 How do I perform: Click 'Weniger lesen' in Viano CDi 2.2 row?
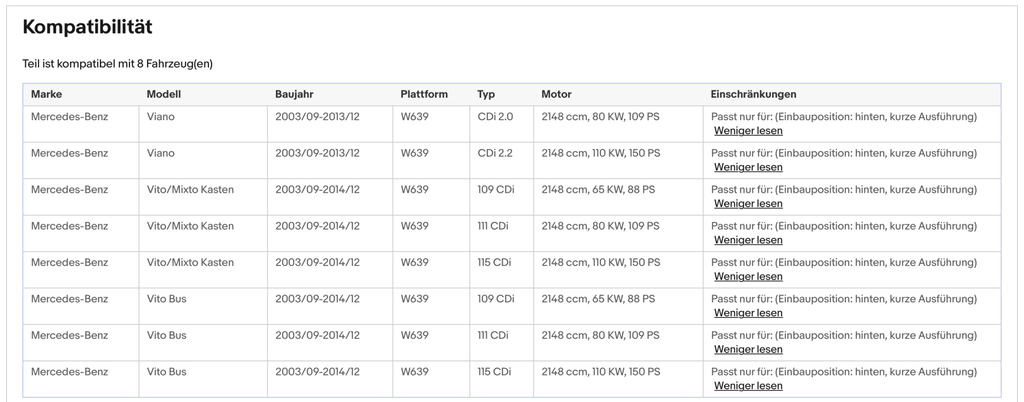tap(748, 167)
